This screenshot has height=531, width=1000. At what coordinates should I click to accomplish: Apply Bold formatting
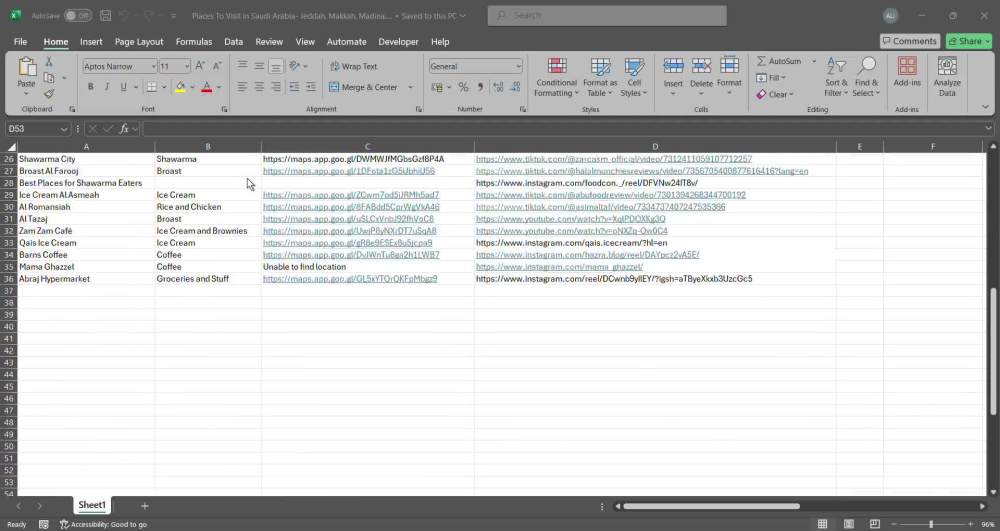tap(91, 87)
